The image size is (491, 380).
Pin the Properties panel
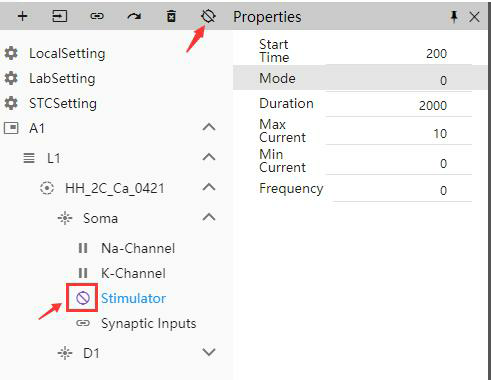tap(454, 16)
